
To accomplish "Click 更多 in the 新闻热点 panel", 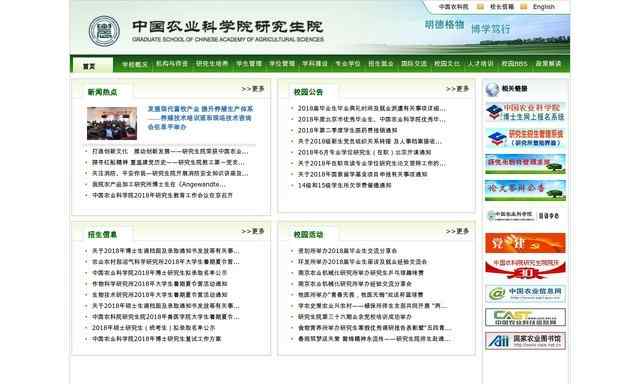I will pos(253,89).
